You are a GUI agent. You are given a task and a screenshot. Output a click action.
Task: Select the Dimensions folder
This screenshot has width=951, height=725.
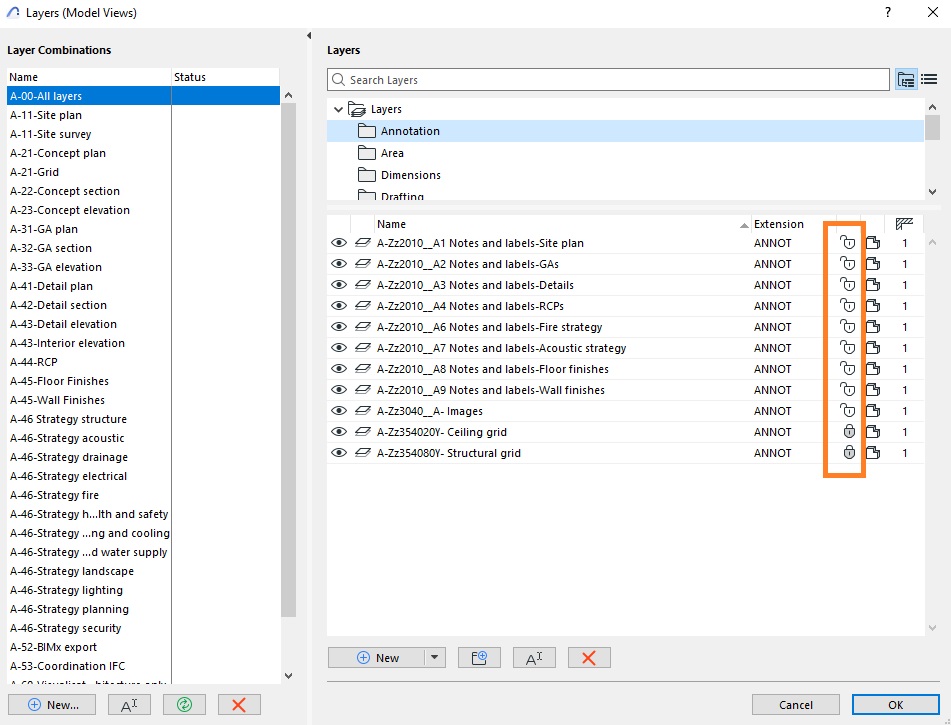point(625,175)
